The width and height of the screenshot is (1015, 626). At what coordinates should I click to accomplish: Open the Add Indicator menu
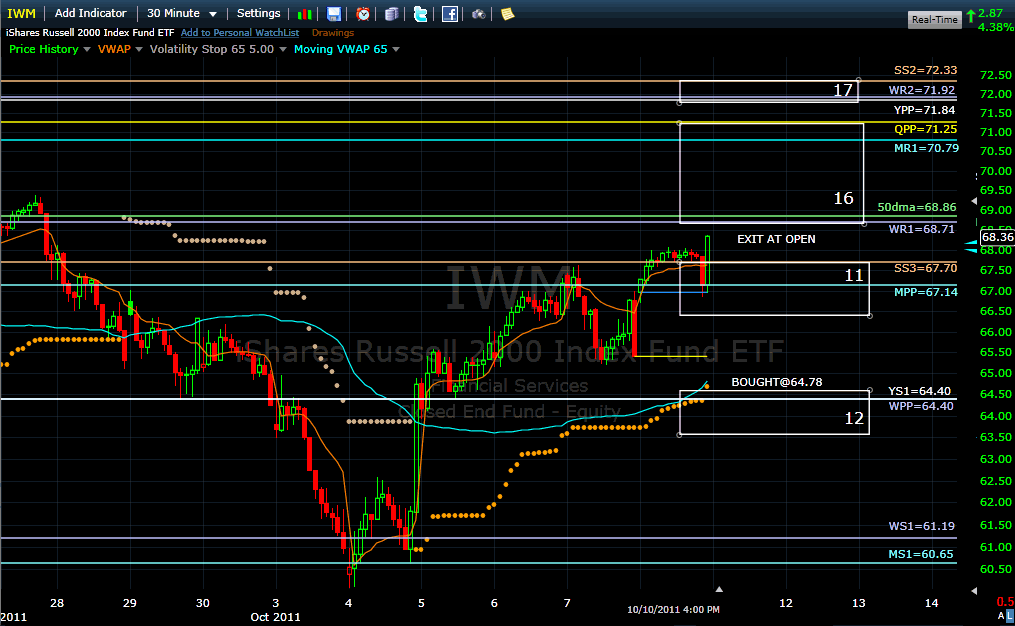pos(91,13)
